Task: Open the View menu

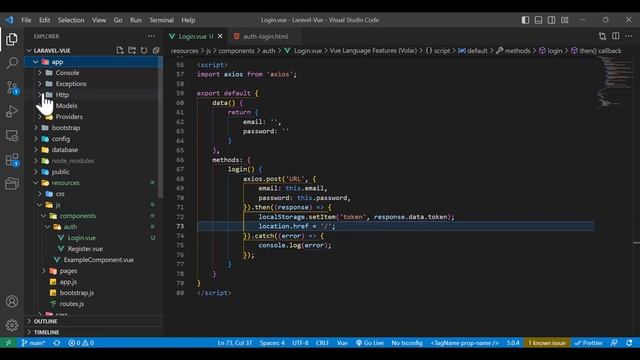Action: tap(99, 20)
